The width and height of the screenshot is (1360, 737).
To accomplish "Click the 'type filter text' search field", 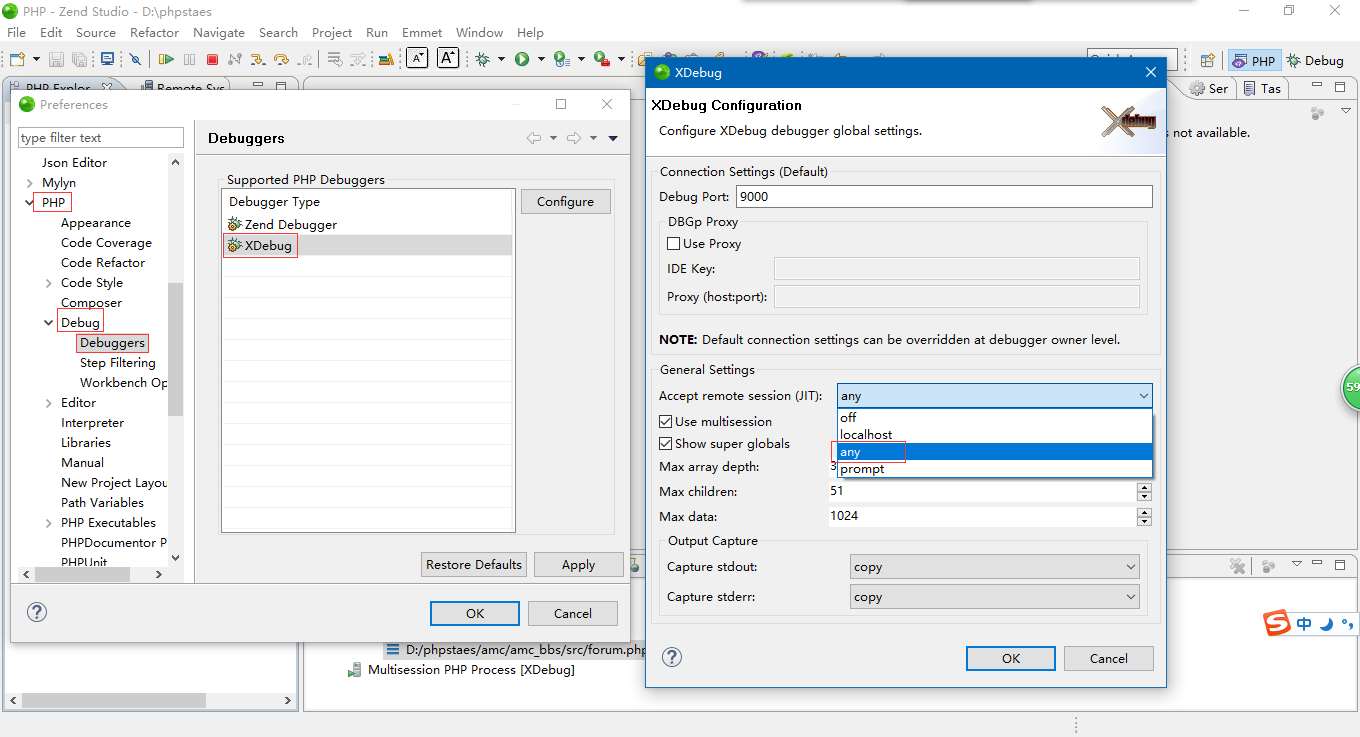I will tap(101, 137).
